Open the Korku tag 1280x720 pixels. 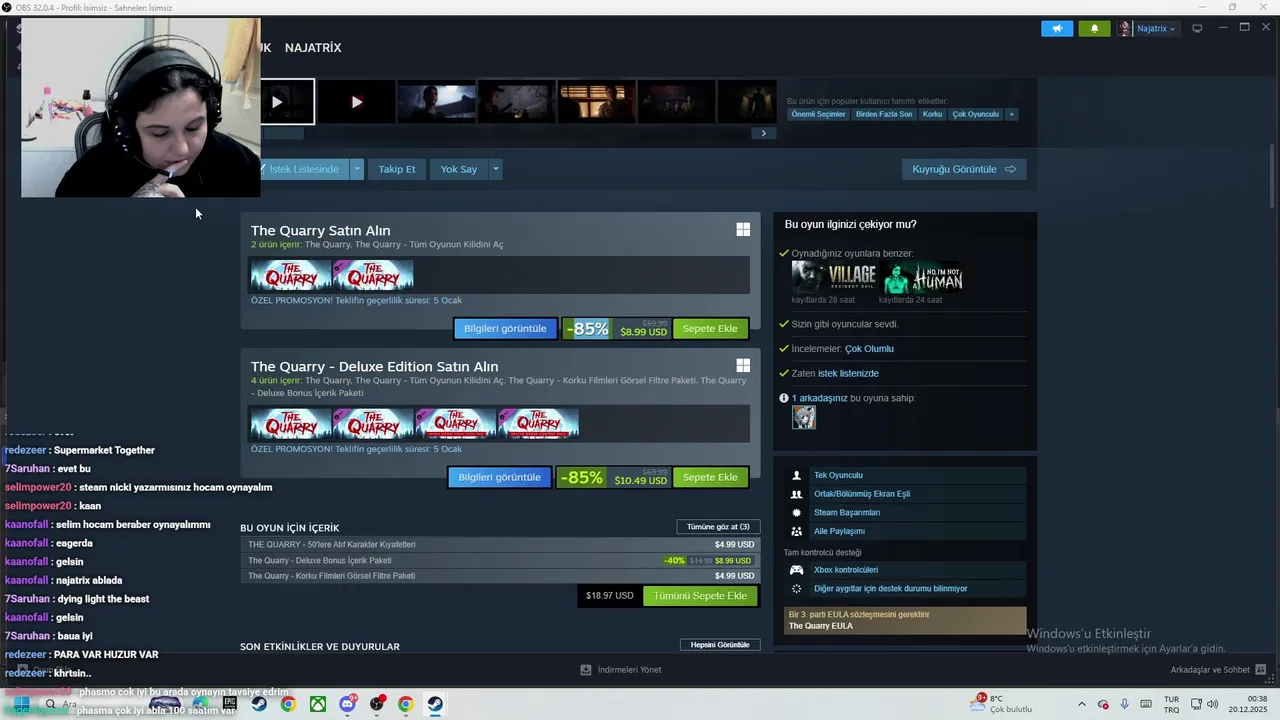pyautogui.click(x=932, y=114)
